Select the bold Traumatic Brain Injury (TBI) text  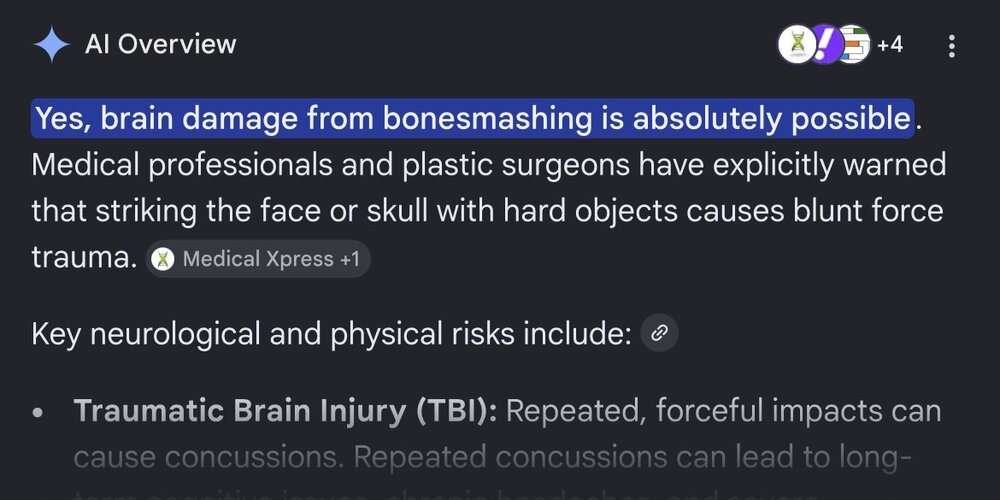point(285,411)
